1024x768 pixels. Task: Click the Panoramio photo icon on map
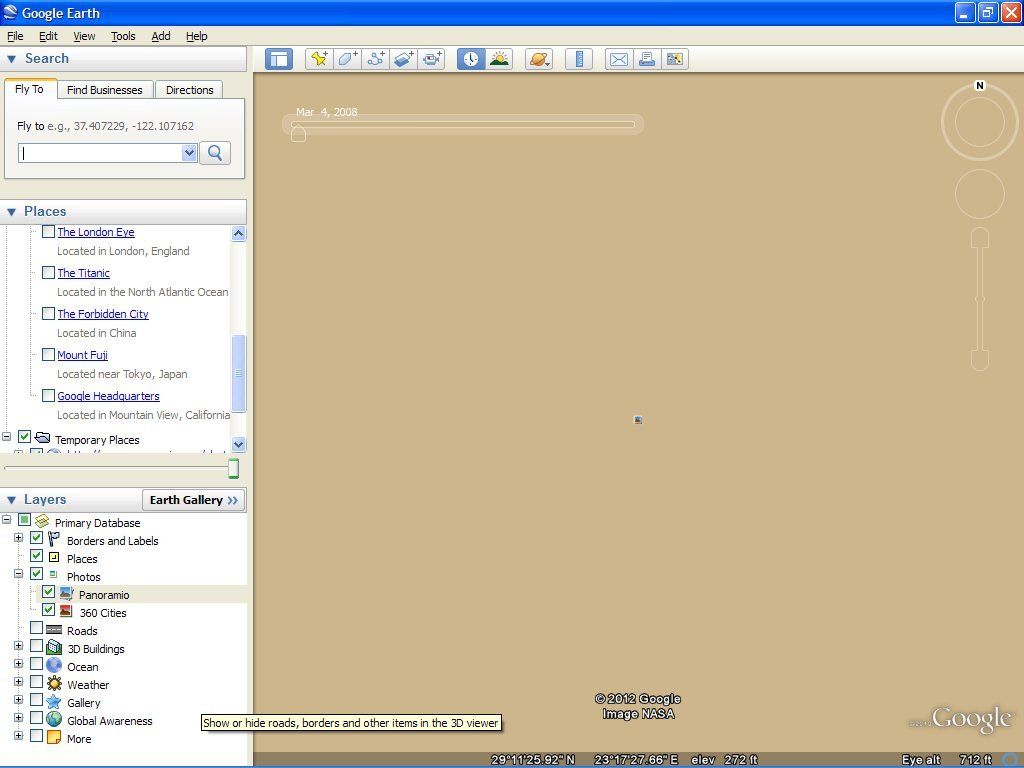pyautogui.click(x=638, y=420)
